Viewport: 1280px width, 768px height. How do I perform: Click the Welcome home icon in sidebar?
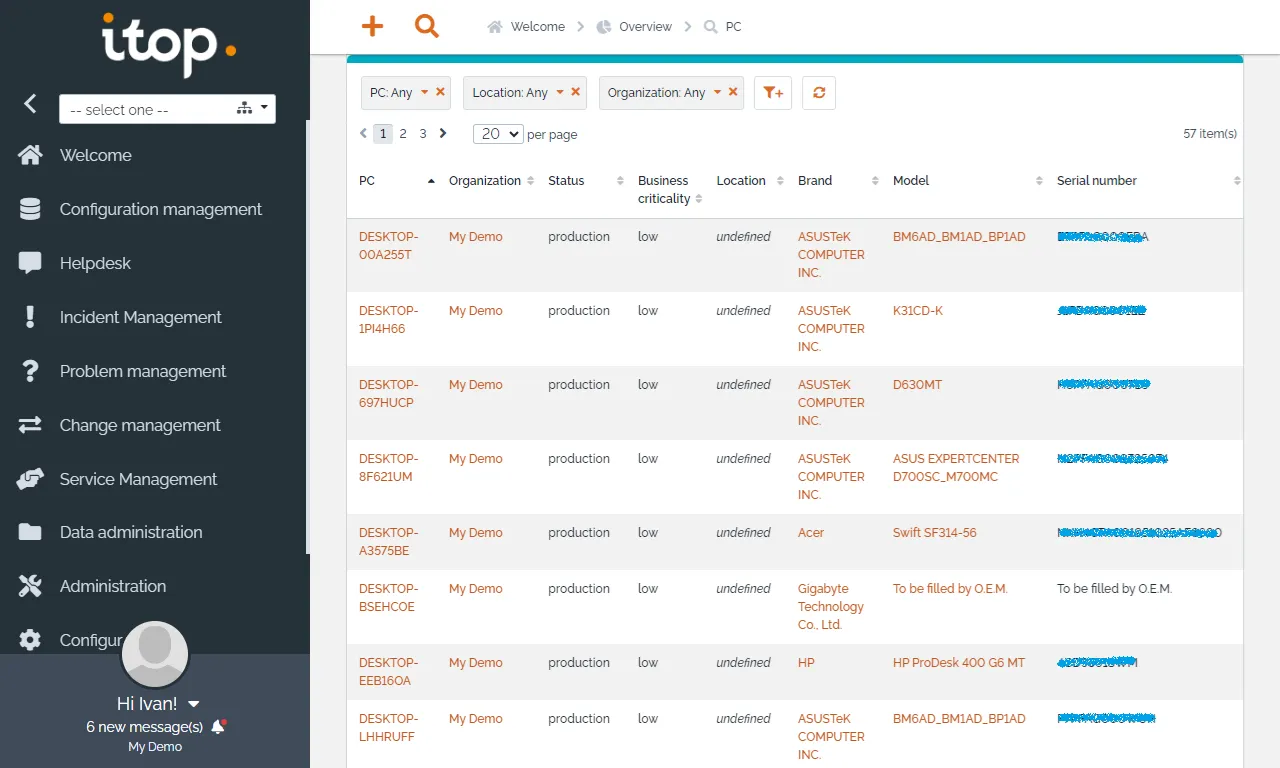click(x=30, y=155)
